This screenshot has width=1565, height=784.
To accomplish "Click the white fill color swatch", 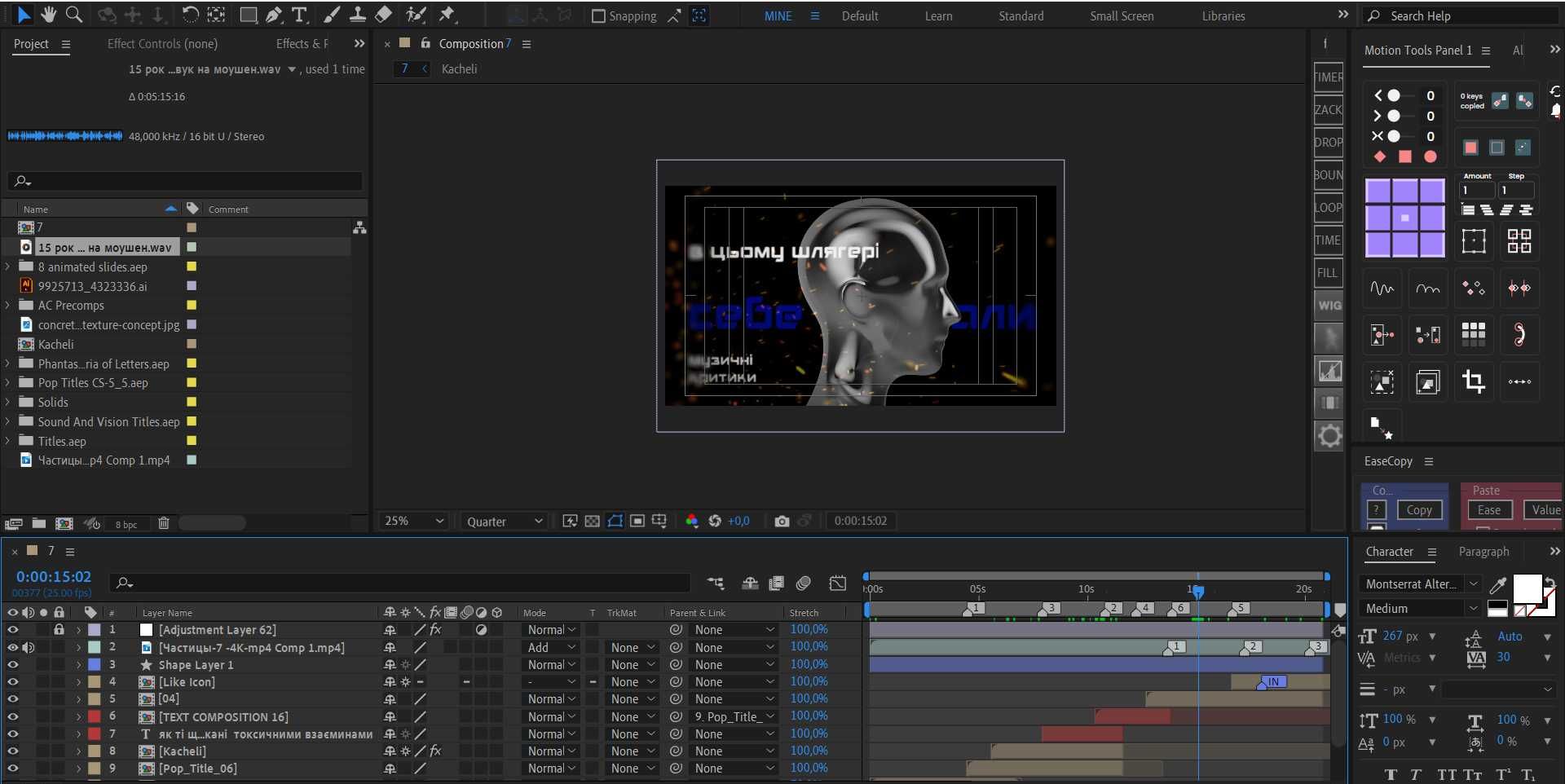I will point(1527,588).
